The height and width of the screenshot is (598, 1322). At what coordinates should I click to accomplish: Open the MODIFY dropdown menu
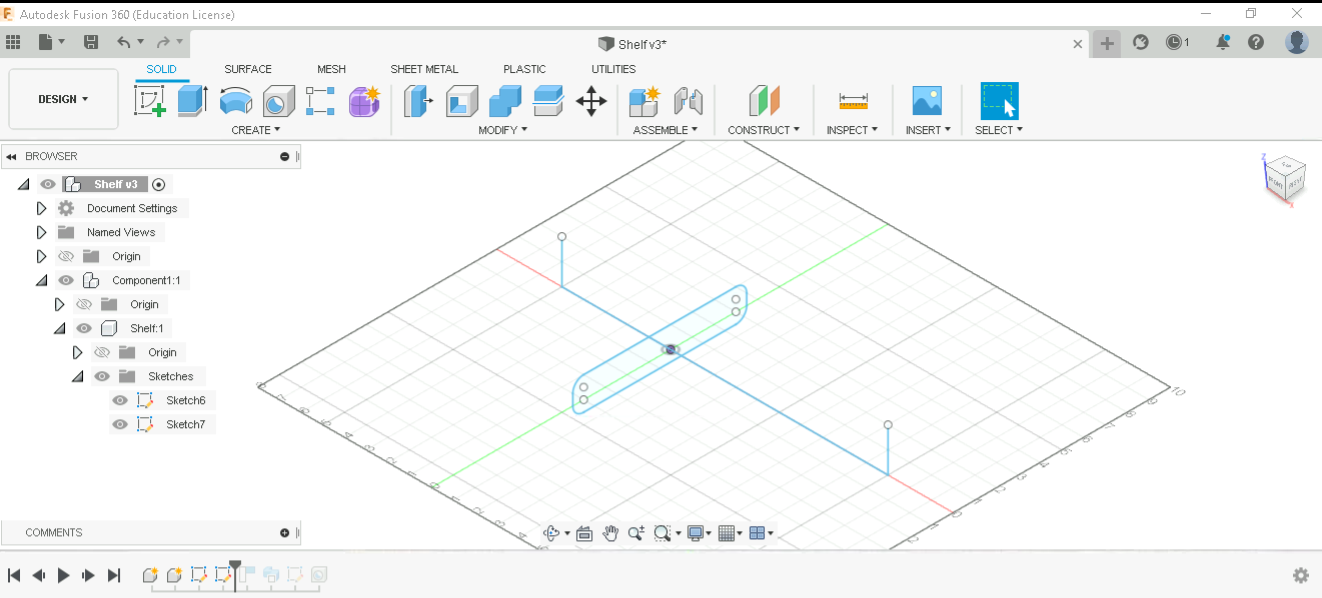503,130
